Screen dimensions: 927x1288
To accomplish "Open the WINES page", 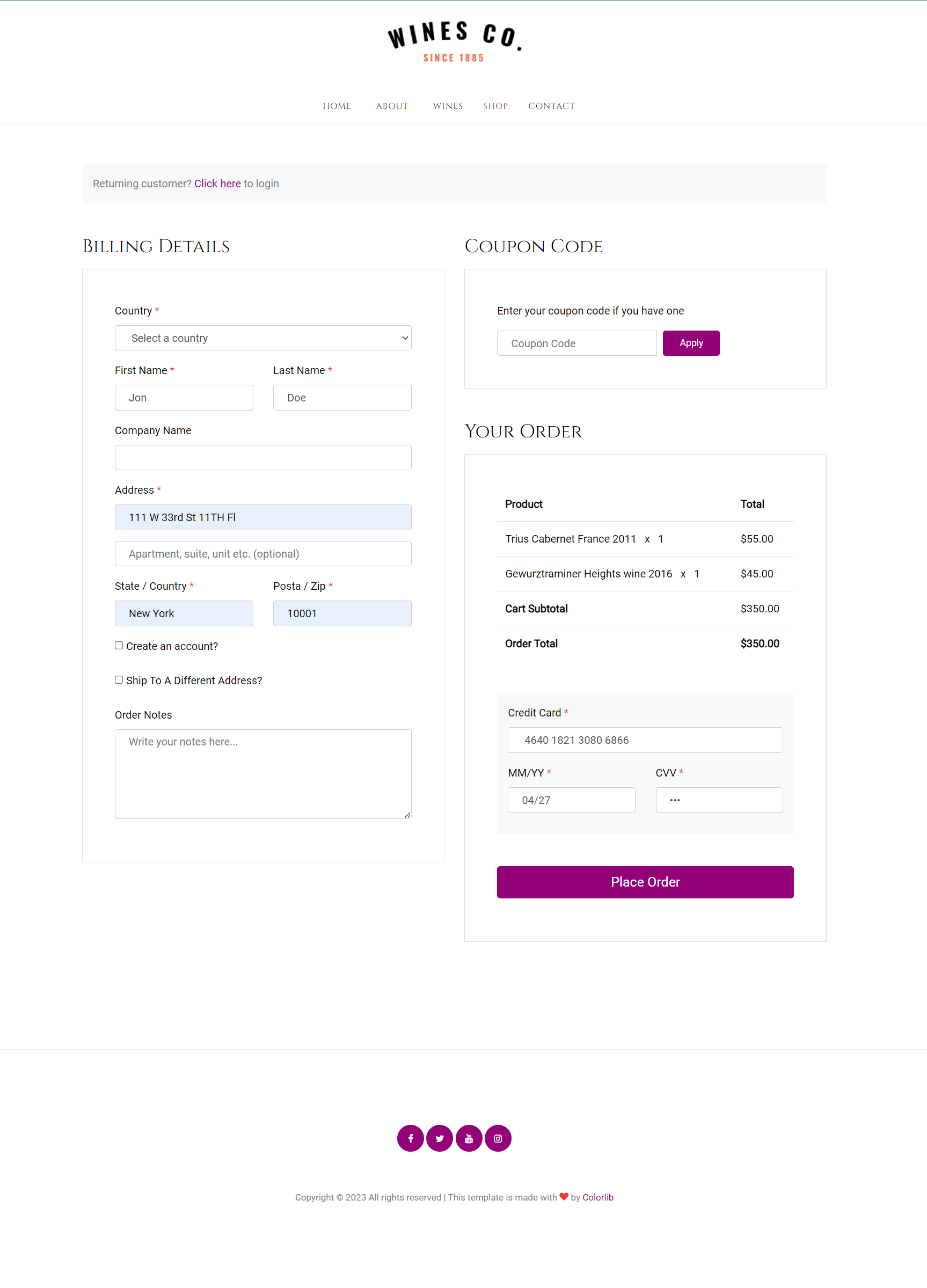I will point(448,106).
